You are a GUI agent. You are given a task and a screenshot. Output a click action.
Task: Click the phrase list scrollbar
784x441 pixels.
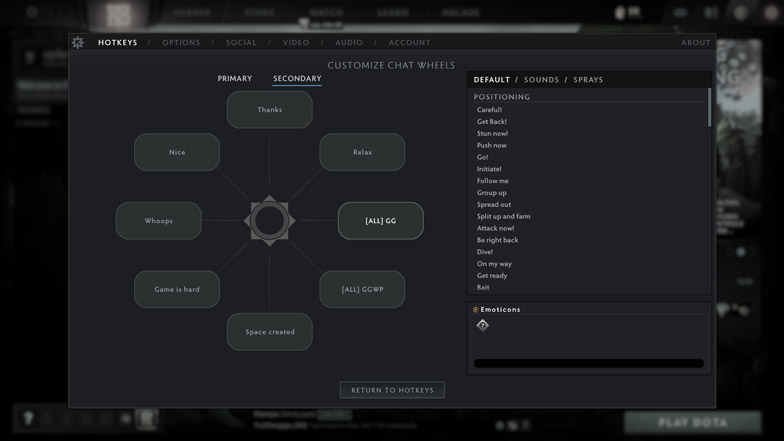709,108
